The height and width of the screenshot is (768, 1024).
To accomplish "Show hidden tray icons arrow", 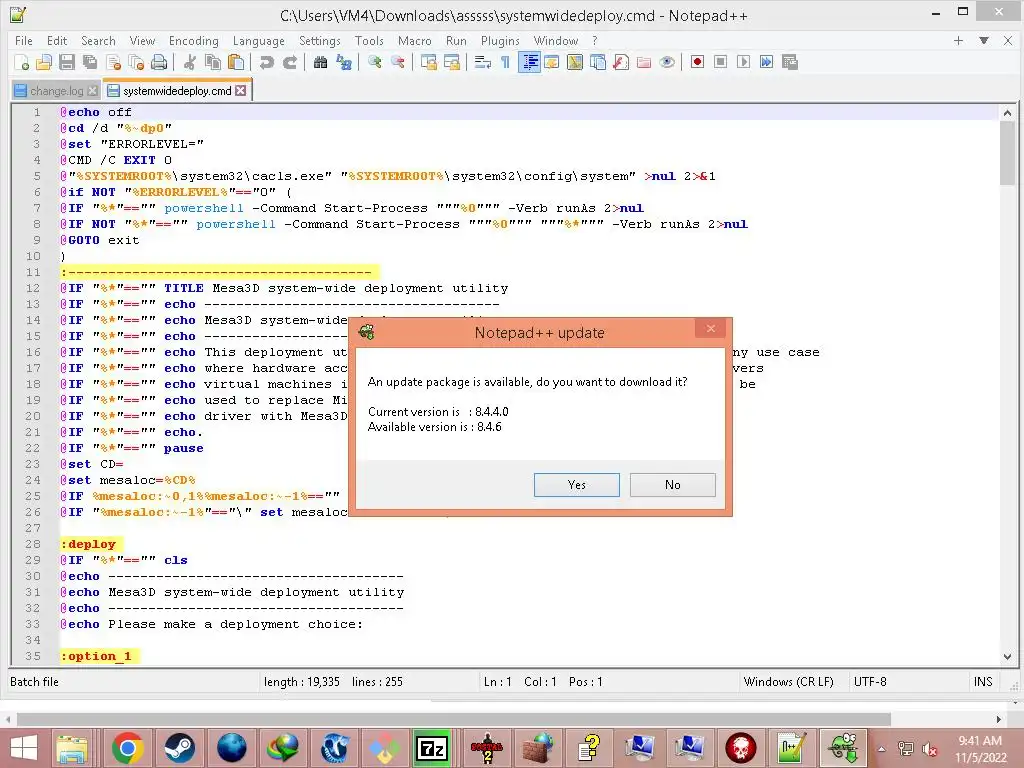I will coord(882,748).
